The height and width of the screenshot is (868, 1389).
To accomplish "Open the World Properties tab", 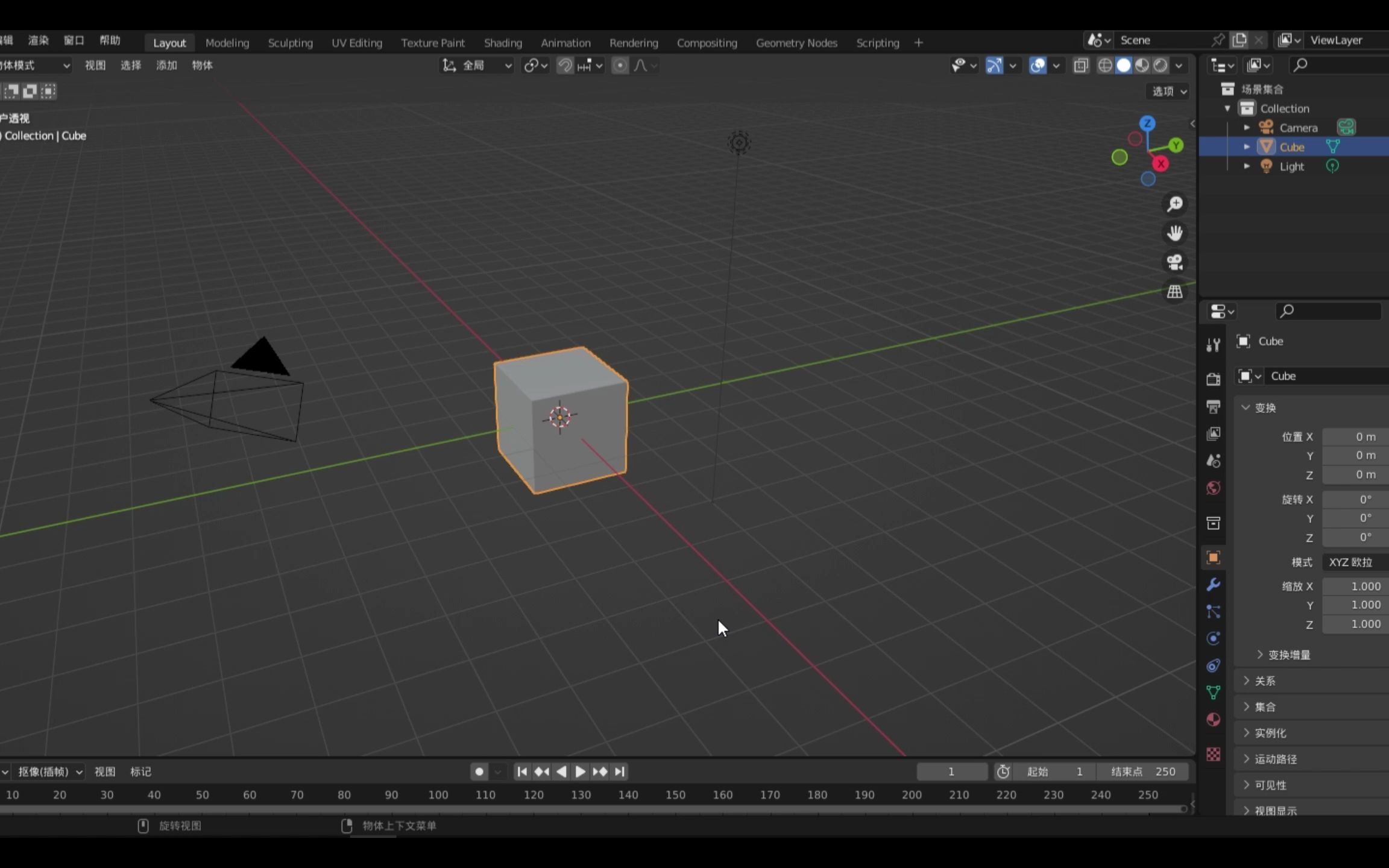I will (1214, 488).
